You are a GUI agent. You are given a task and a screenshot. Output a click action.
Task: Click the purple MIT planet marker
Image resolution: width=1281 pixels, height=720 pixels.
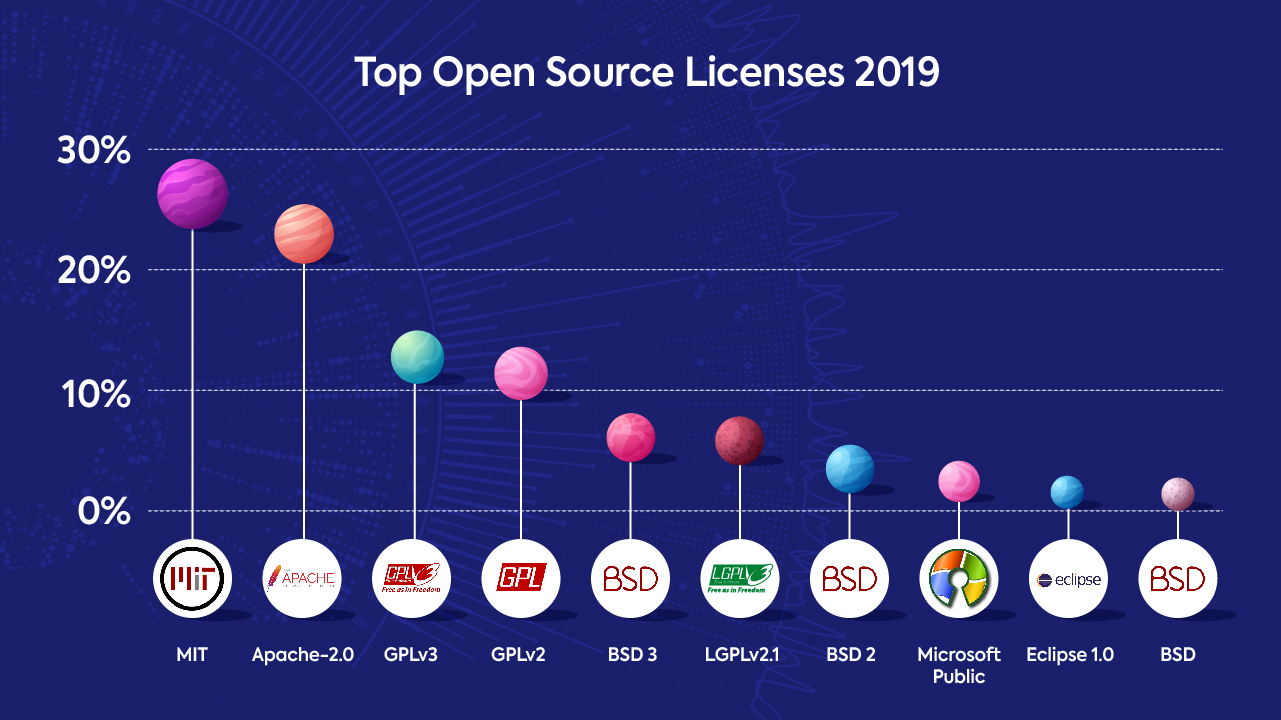click(x=192, y=193)
